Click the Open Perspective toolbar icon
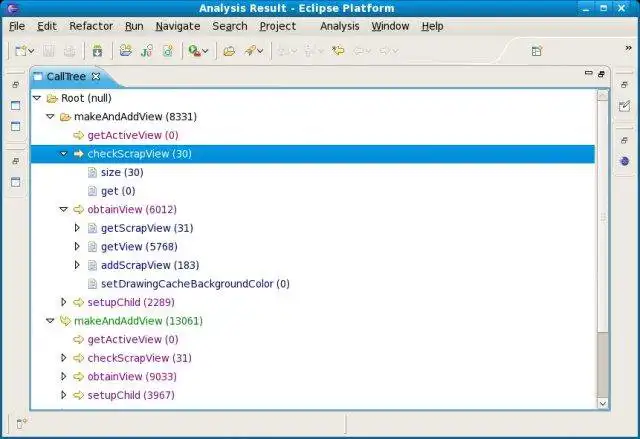Image resolution: width=640 pixels, height=439 pixels. coord(537,51)
